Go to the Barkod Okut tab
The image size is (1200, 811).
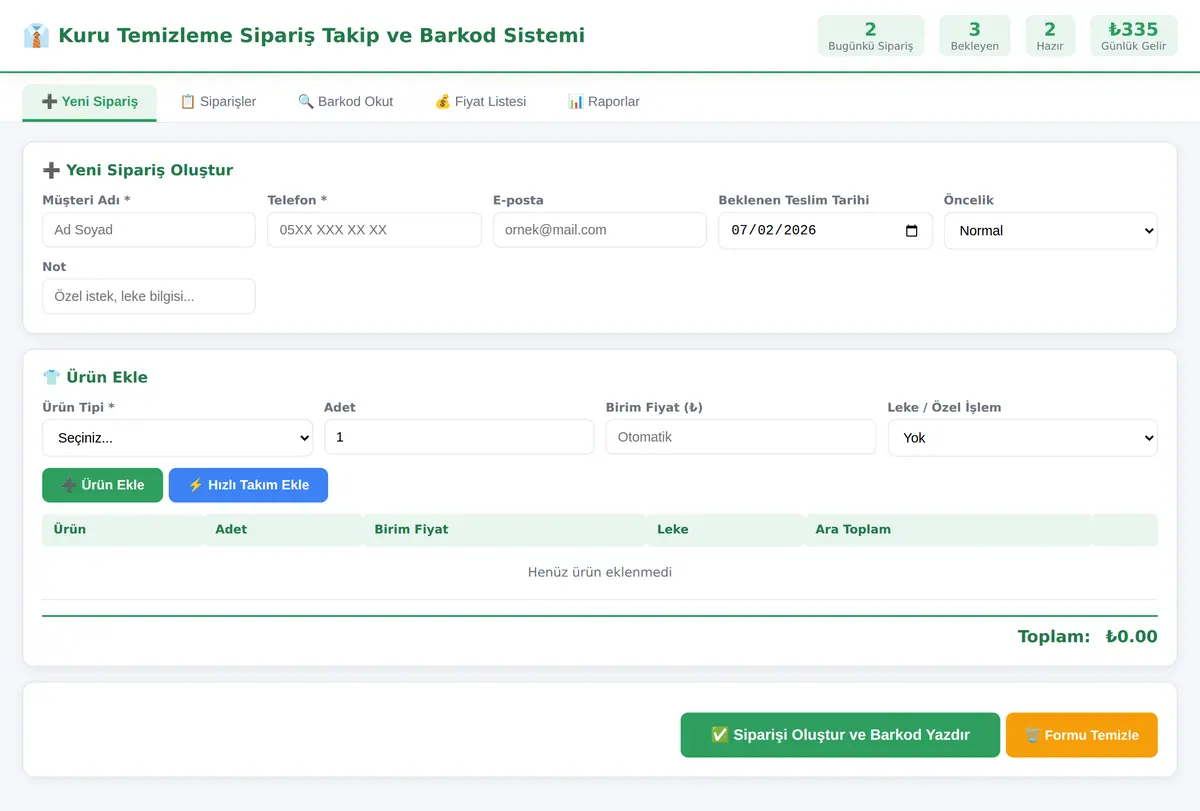[x=346, y=102]
